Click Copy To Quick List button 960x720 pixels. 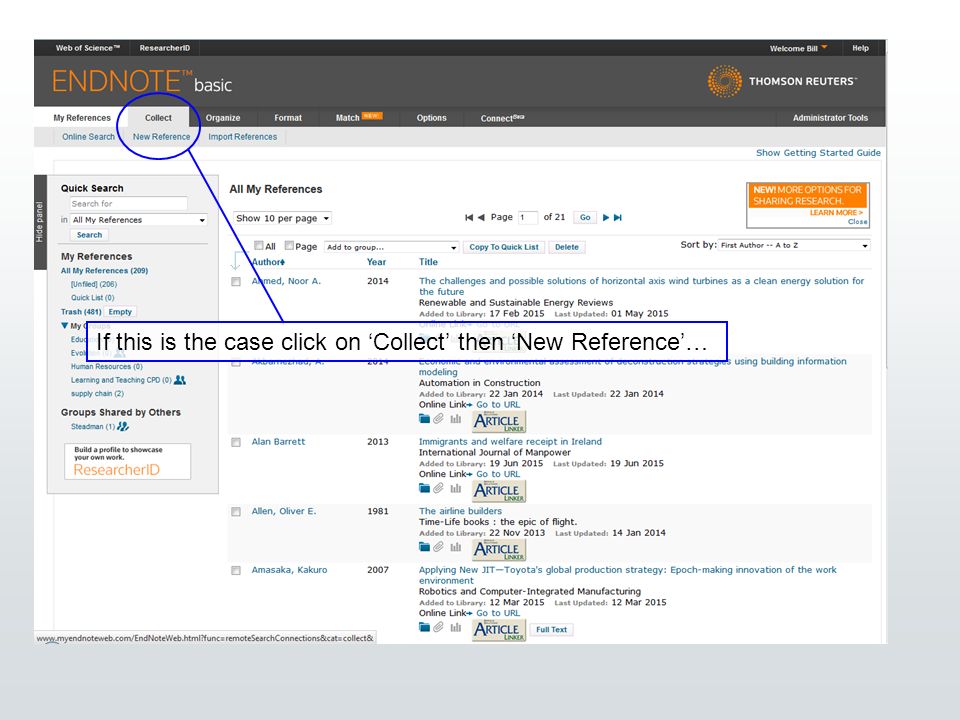[x=504, y=247]
